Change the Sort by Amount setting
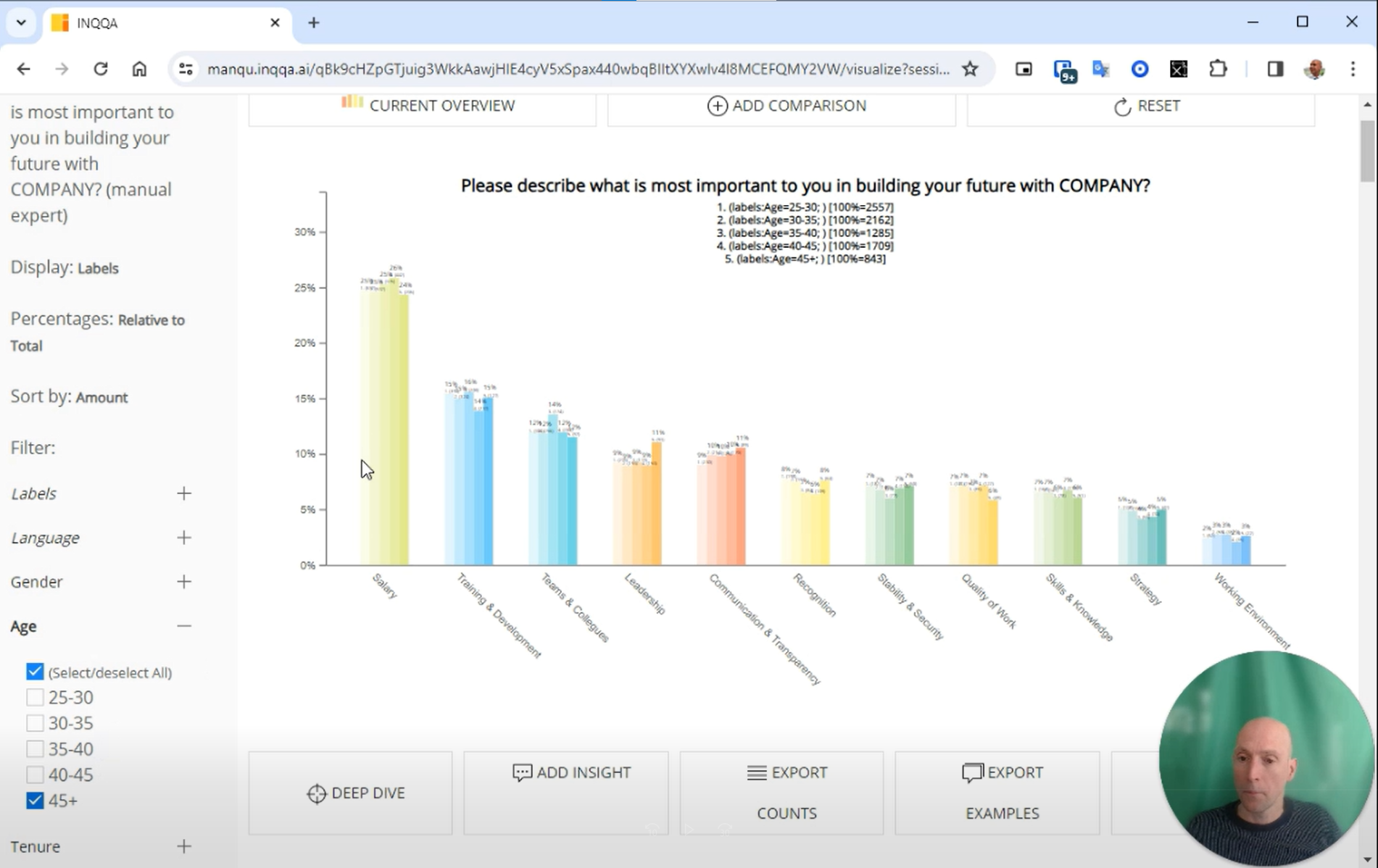 pyautogui.click(x=101, y=398)
